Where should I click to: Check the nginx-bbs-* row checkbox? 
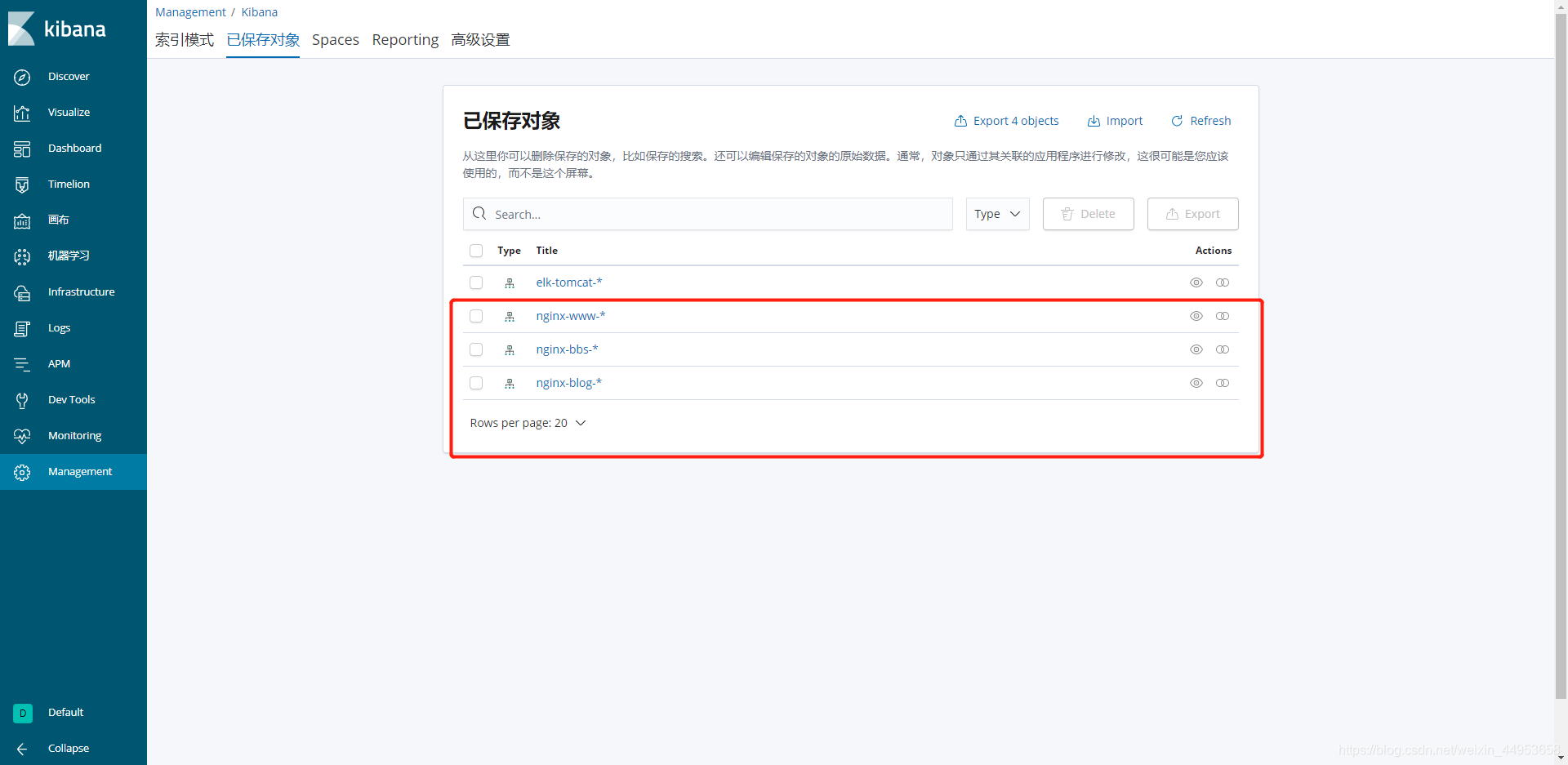coord(476,349)
